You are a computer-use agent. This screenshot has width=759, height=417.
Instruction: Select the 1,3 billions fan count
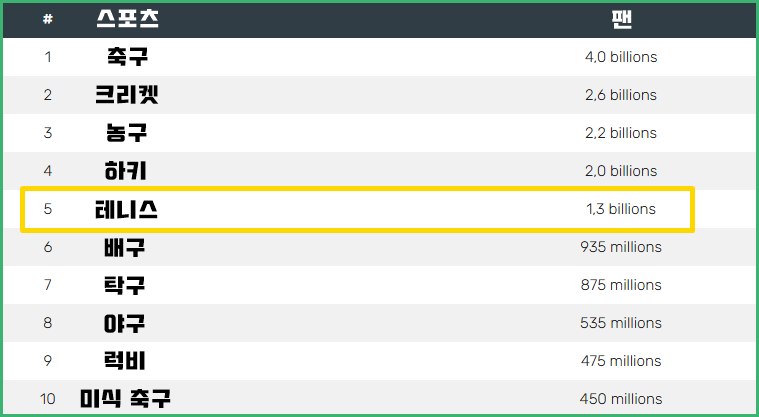621,209
